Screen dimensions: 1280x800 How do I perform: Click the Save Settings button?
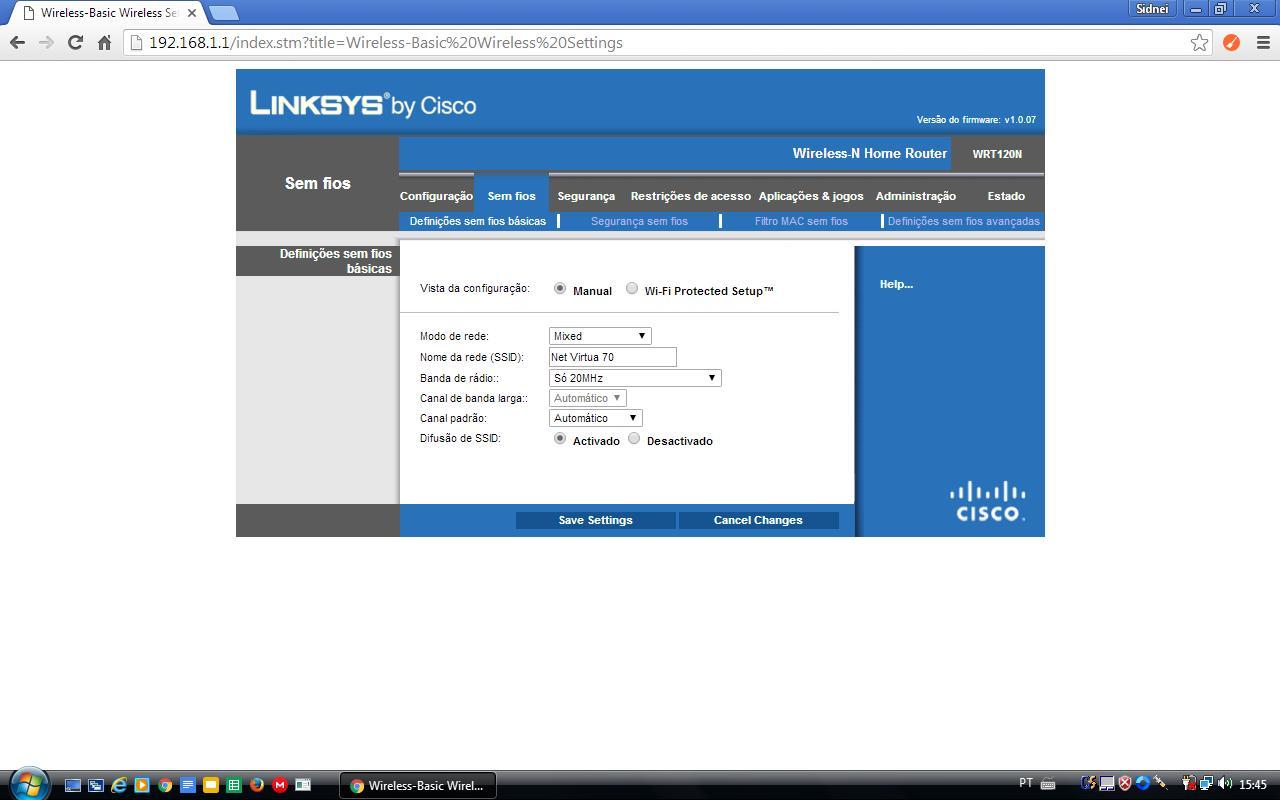pyautogui.click(x=595, y=520)
